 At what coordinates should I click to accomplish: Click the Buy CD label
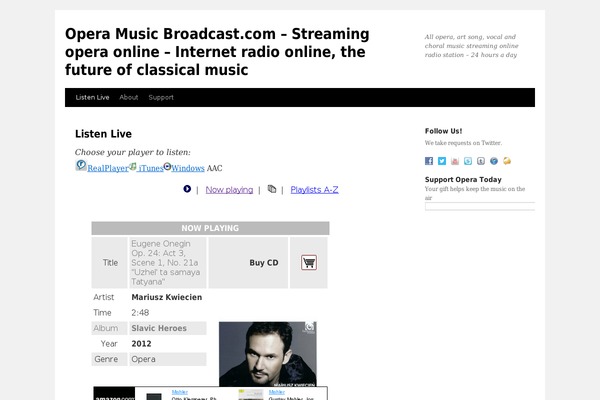coord(264,263)
